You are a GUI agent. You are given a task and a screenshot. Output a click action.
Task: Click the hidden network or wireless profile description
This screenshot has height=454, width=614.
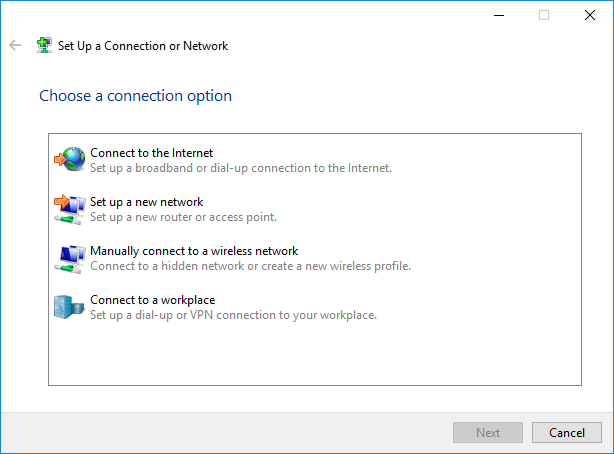pyautogui.click(x=250, y=266)
